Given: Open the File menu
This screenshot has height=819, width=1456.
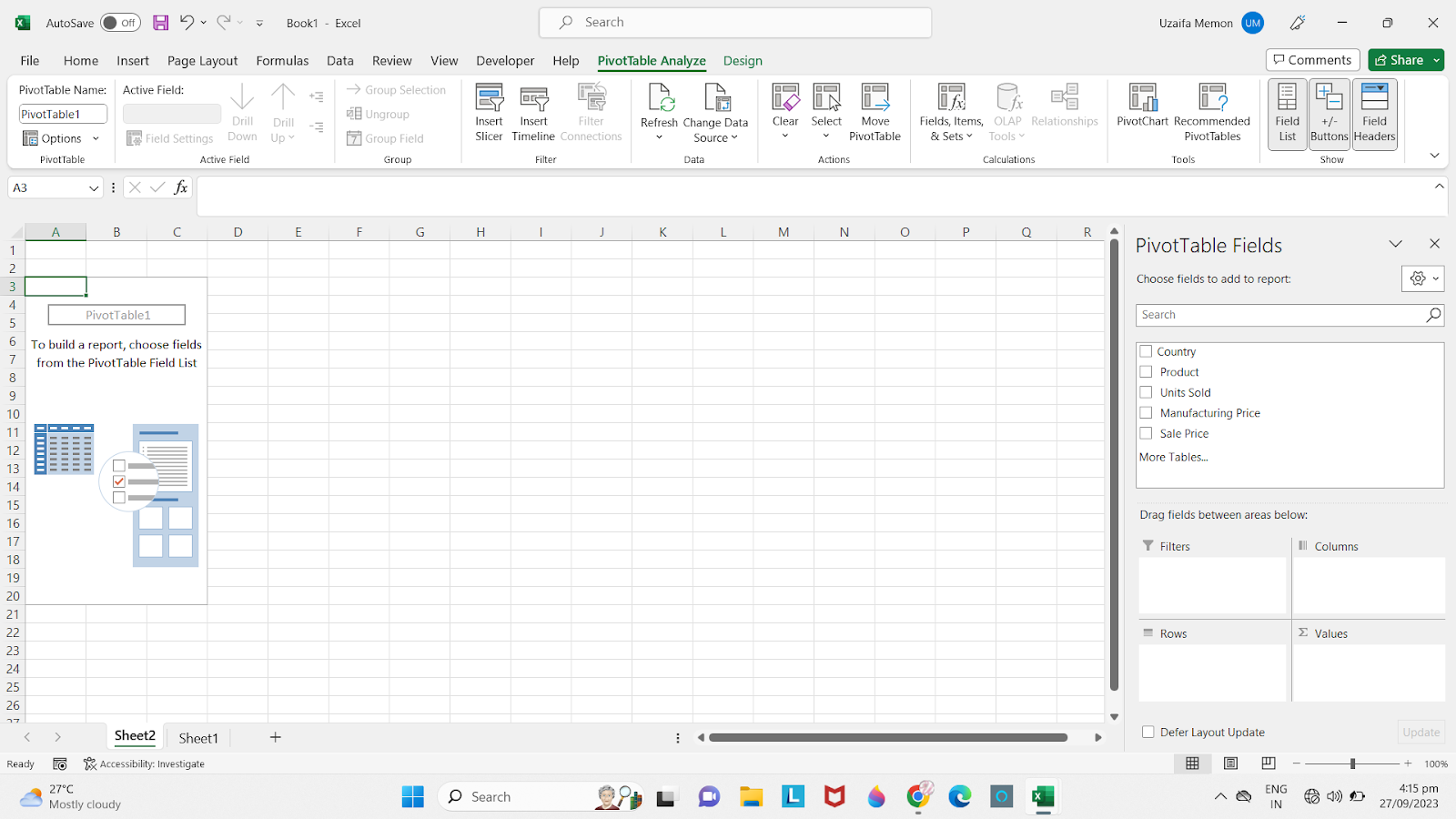Looking at the screenshot, I should [30, 60].
